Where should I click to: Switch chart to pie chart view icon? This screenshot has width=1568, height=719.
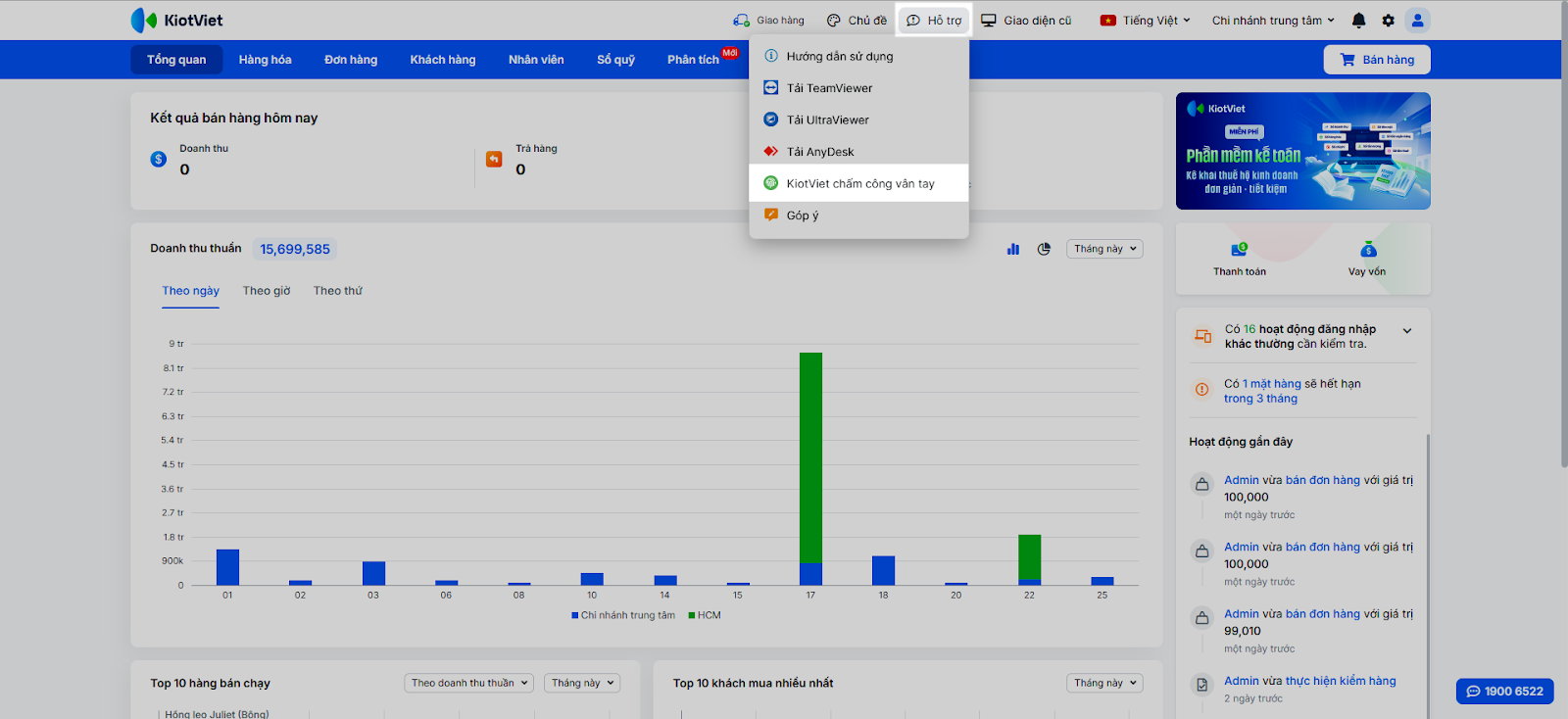coord(1044,249)
